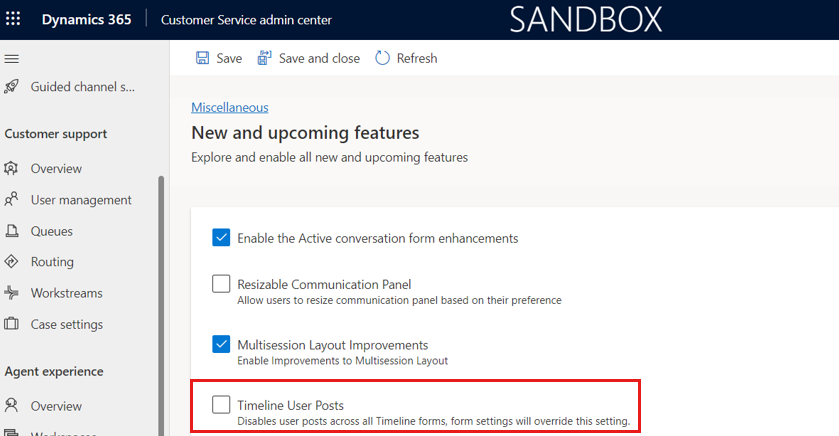The width and height of the screenshot is (839, 436).
Task: Open Routing via its diamond icon
Action: point(11,262)
